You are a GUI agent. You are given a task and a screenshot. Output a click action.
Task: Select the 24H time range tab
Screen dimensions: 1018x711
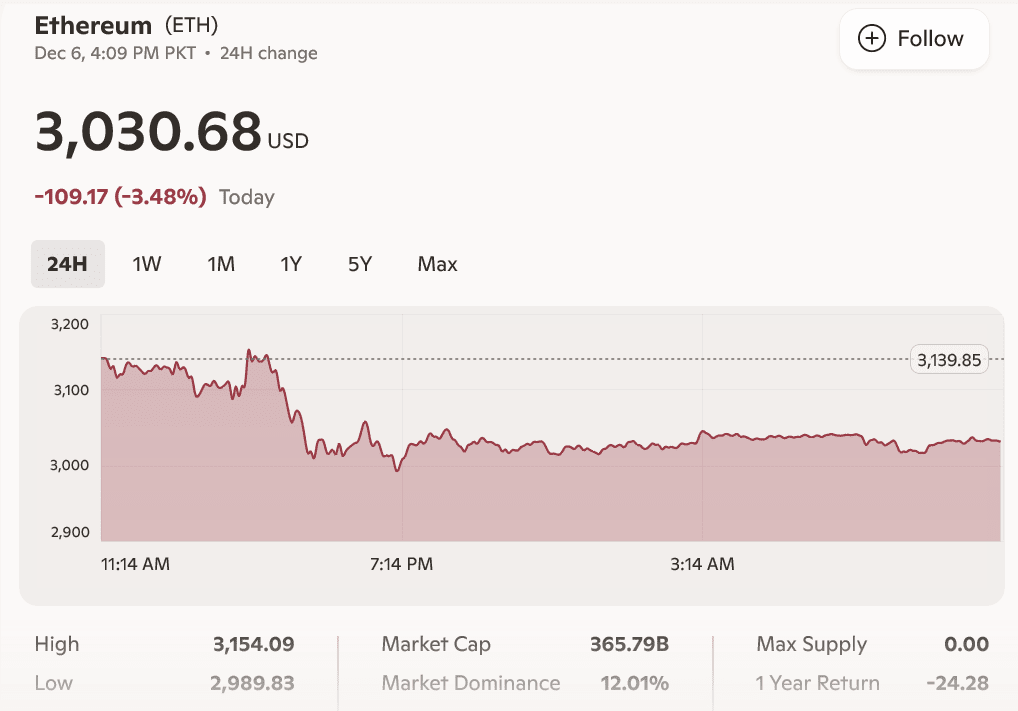67,264
